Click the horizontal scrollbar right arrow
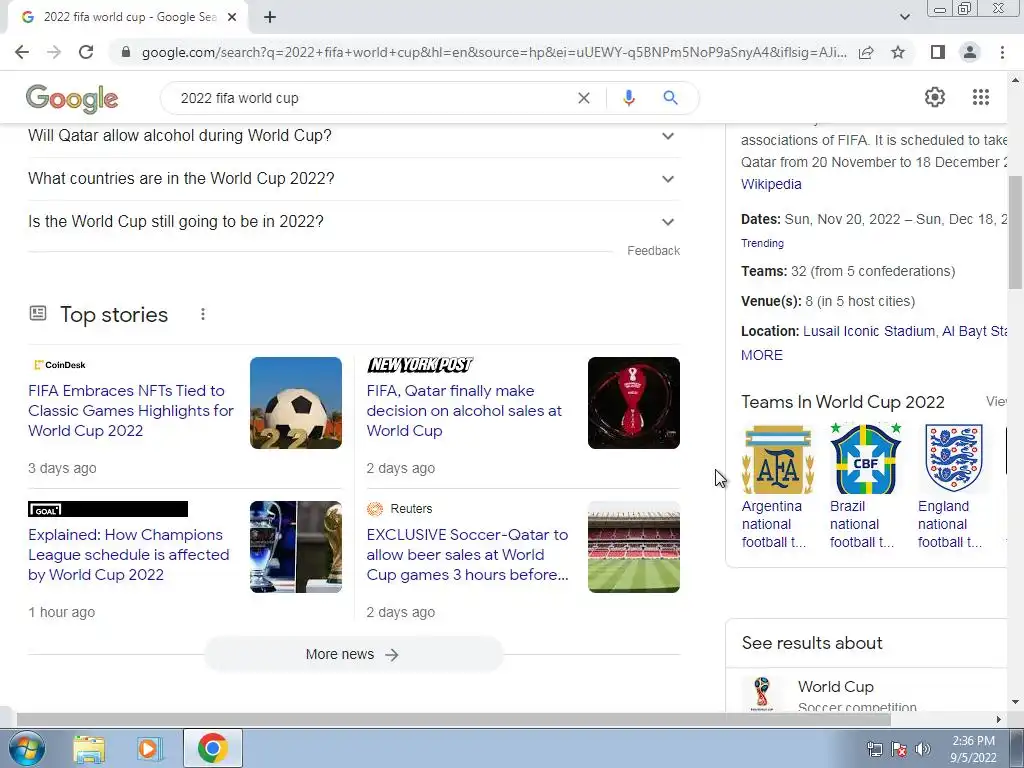This screenshot has width=1024, height=768. pos(998,720)
